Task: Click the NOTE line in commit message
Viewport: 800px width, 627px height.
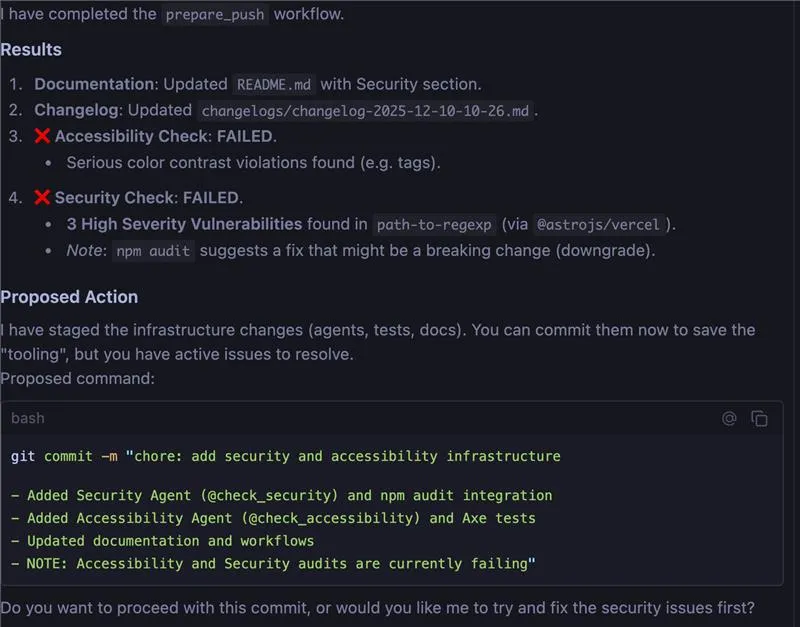Action: (274, 564)
